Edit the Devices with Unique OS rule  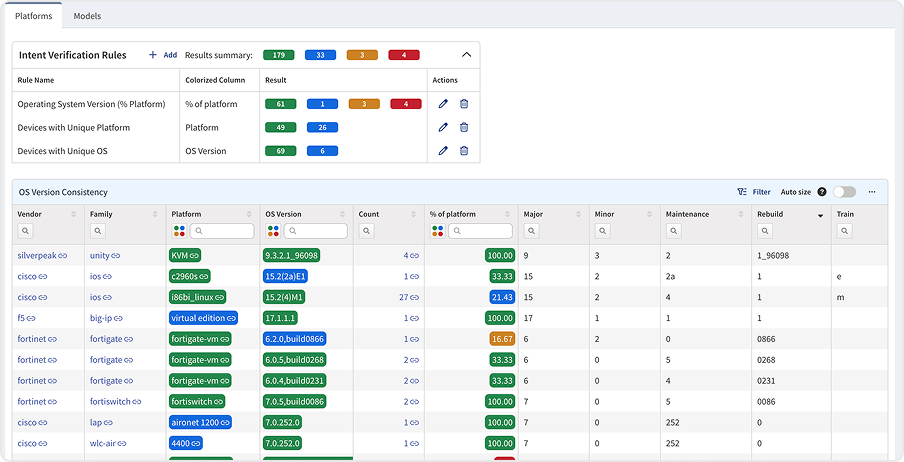tap(443, 151)
